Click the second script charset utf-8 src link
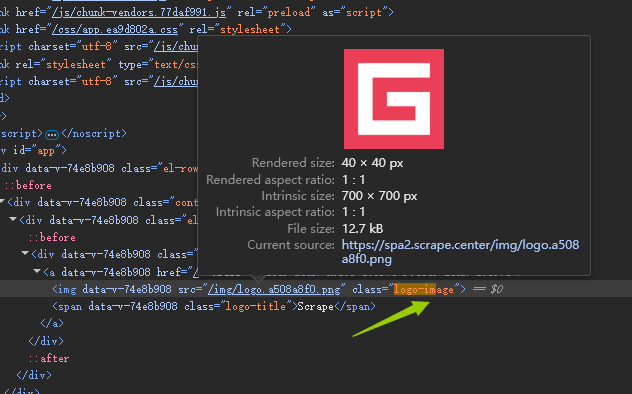 pyautogui.click(x=176, y=81)
